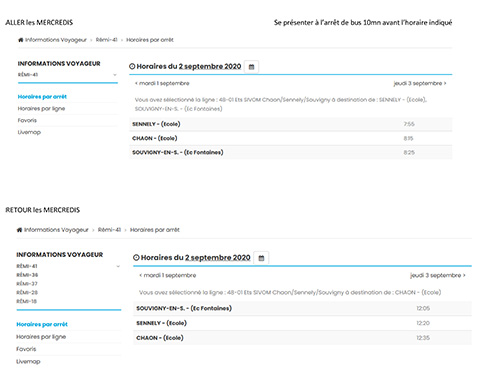500x389 pixels.
Task: Go to mardi 1 septembre in RETOUR schedule
Action: [168, 275]
